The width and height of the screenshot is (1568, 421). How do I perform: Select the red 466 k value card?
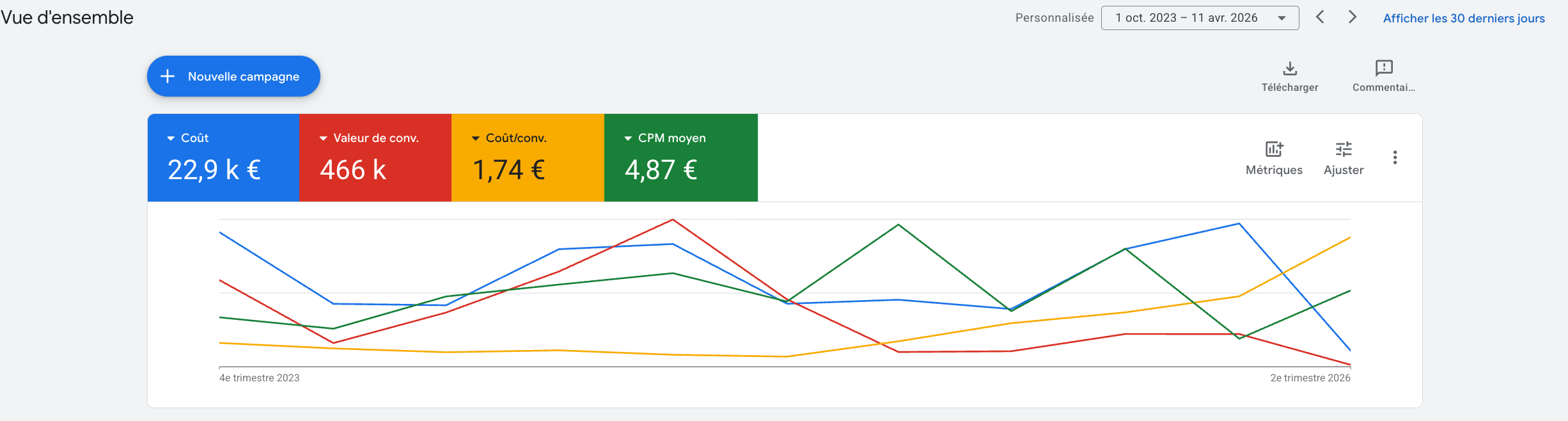(375, 169)
